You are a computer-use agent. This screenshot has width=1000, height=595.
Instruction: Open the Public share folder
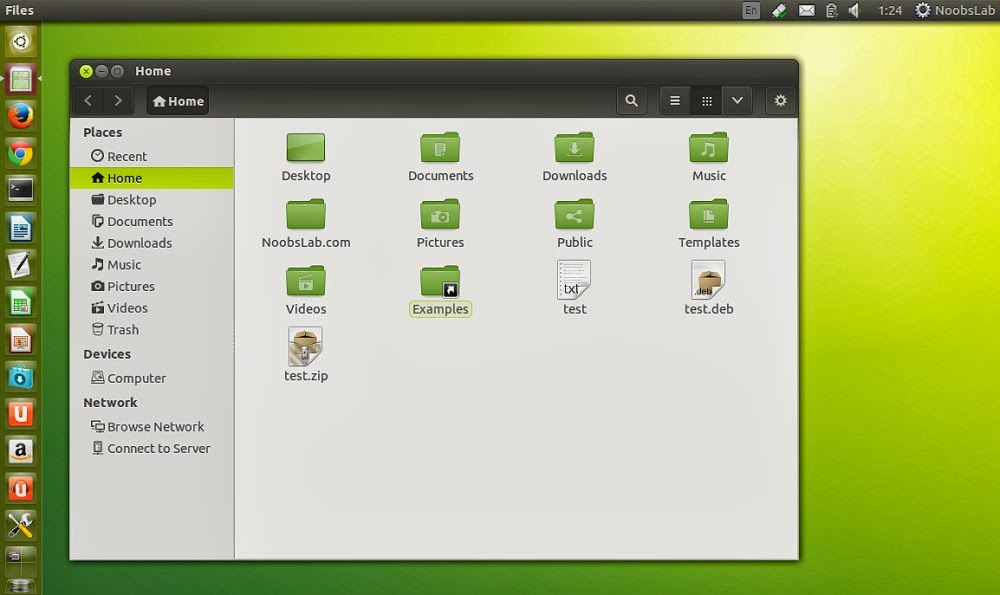[x=574, y=214]
